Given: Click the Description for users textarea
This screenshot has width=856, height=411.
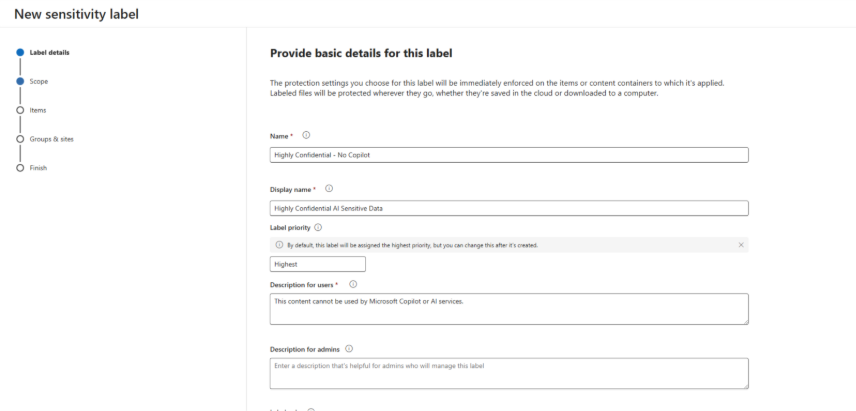Looking at the screenshot, I should click(509, 308).
